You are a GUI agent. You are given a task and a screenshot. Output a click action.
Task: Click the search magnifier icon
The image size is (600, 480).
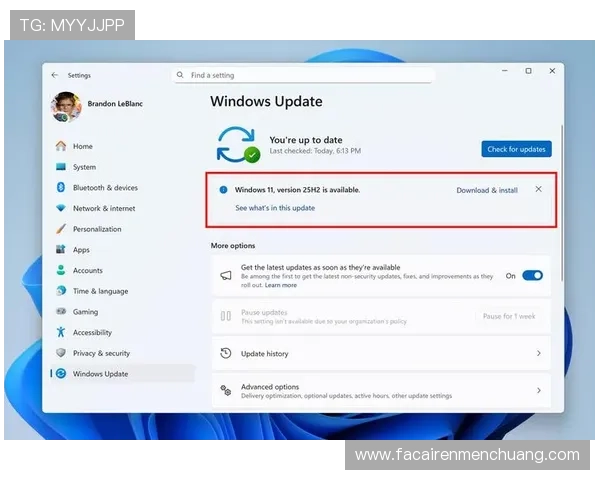click(180, 75)
